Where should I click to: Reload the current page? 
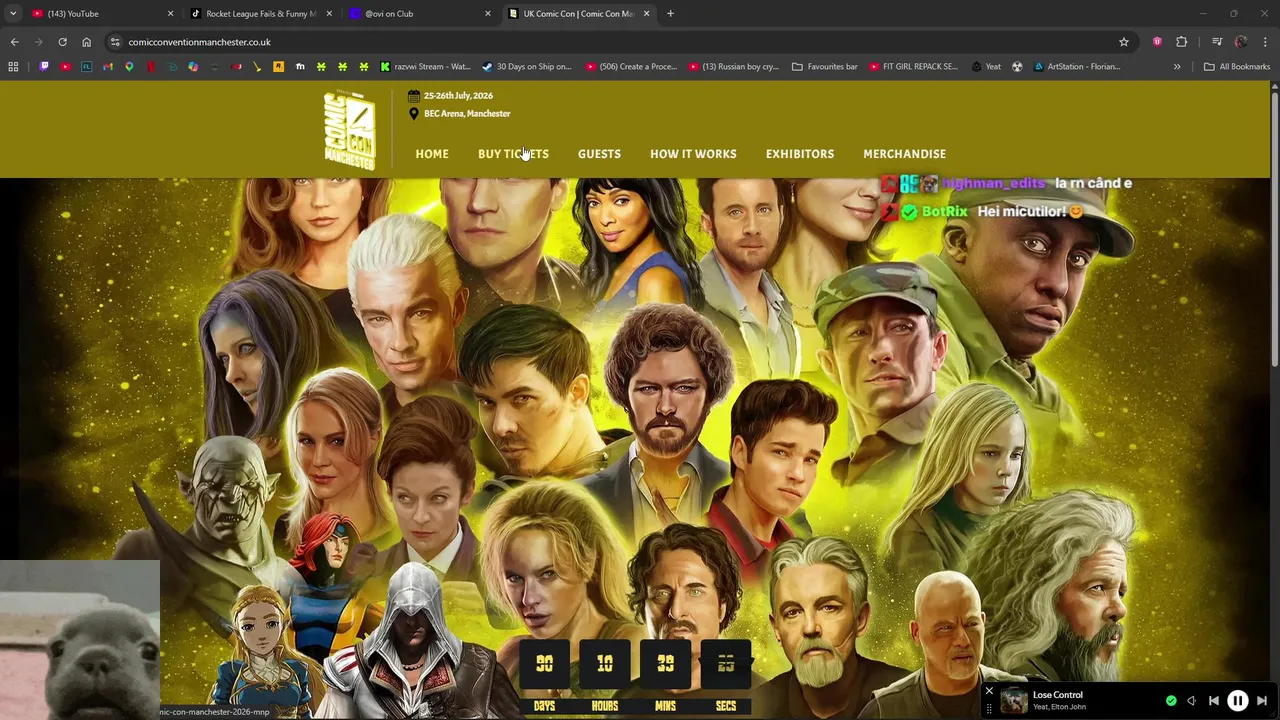(62, 42)
